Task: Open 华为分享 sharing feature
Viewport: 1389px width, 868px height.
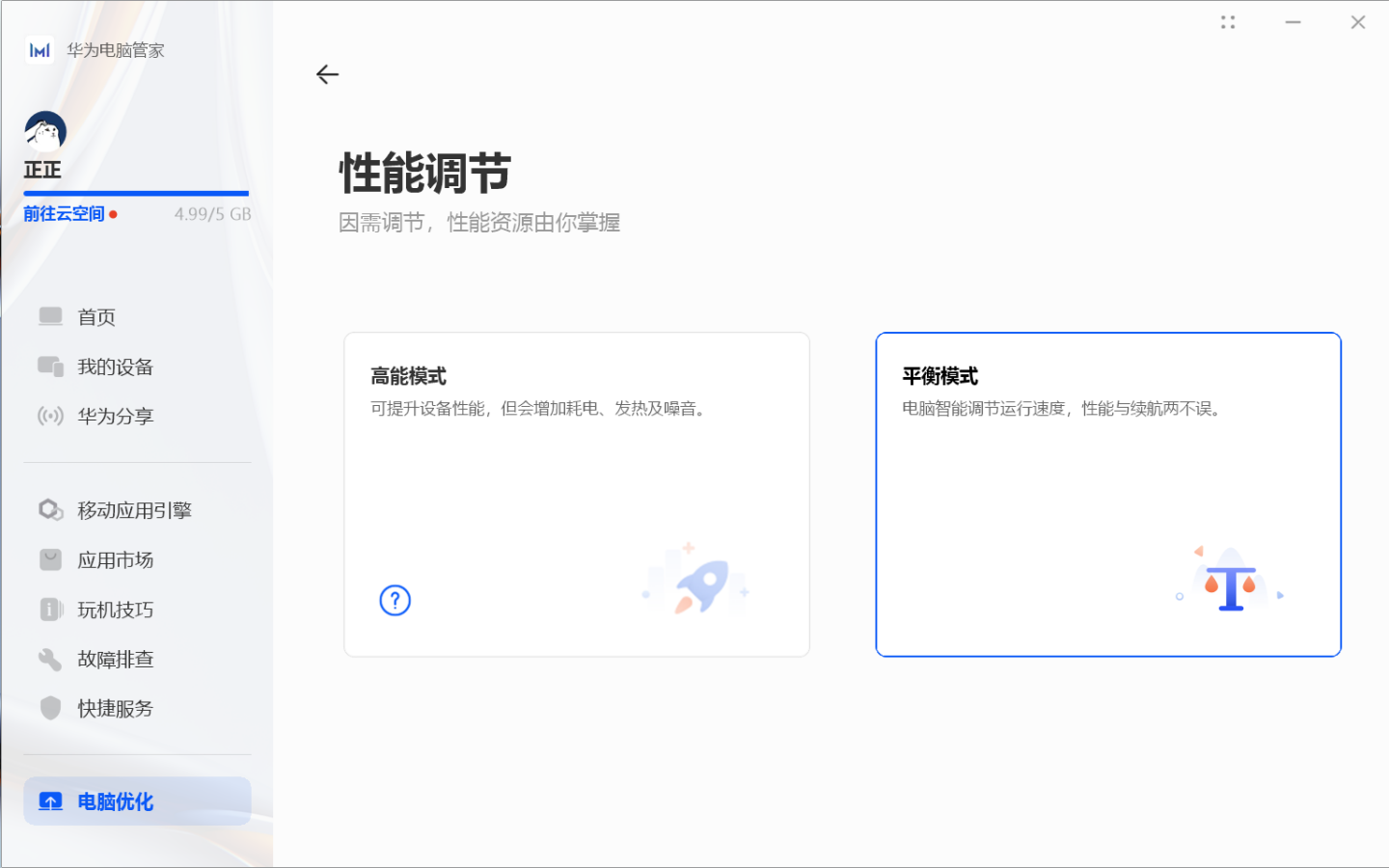Action: (x=114, y=416)
